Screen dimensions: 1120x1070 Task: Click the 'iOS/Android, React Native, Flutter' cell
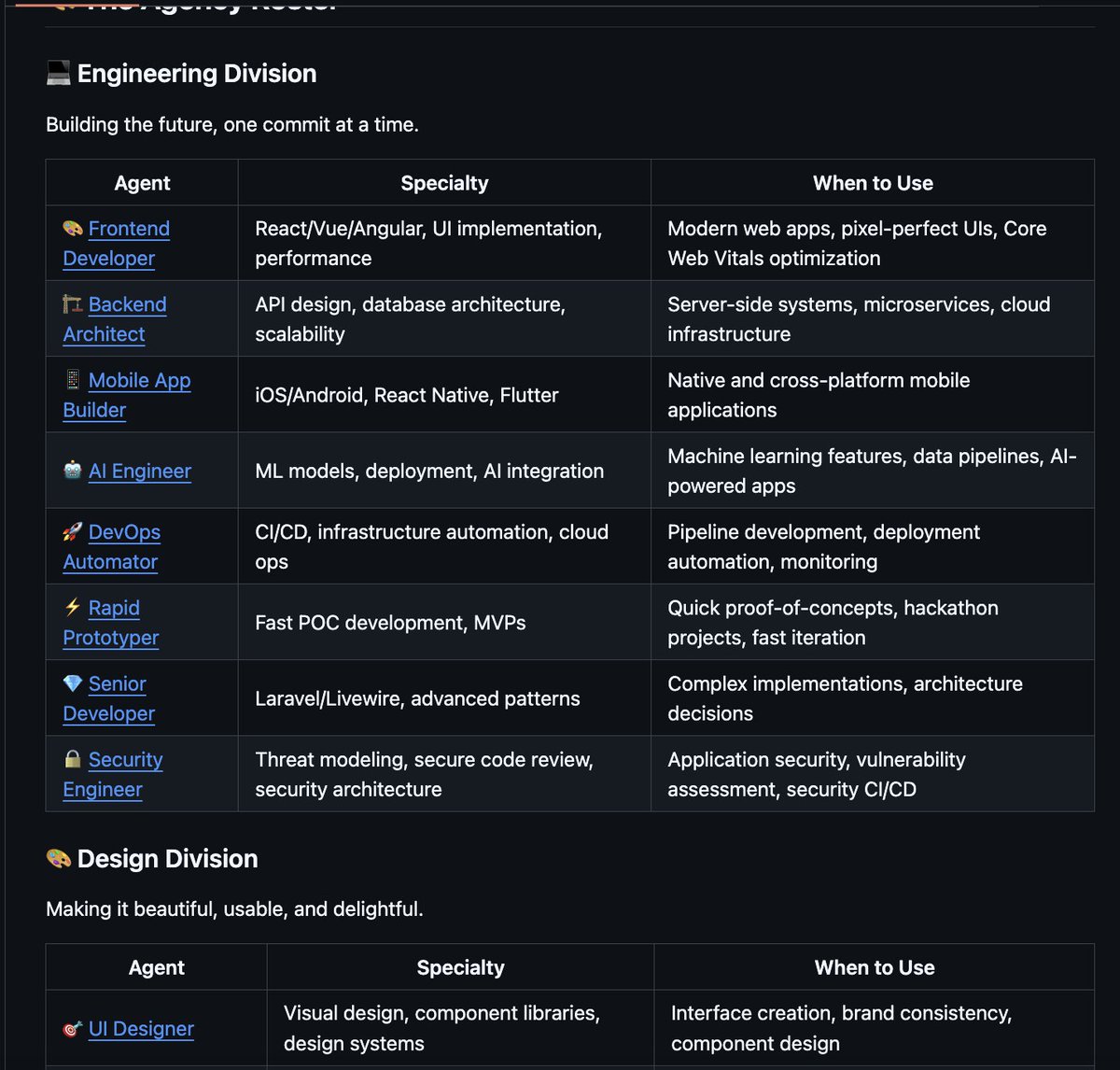pos(444,394)
